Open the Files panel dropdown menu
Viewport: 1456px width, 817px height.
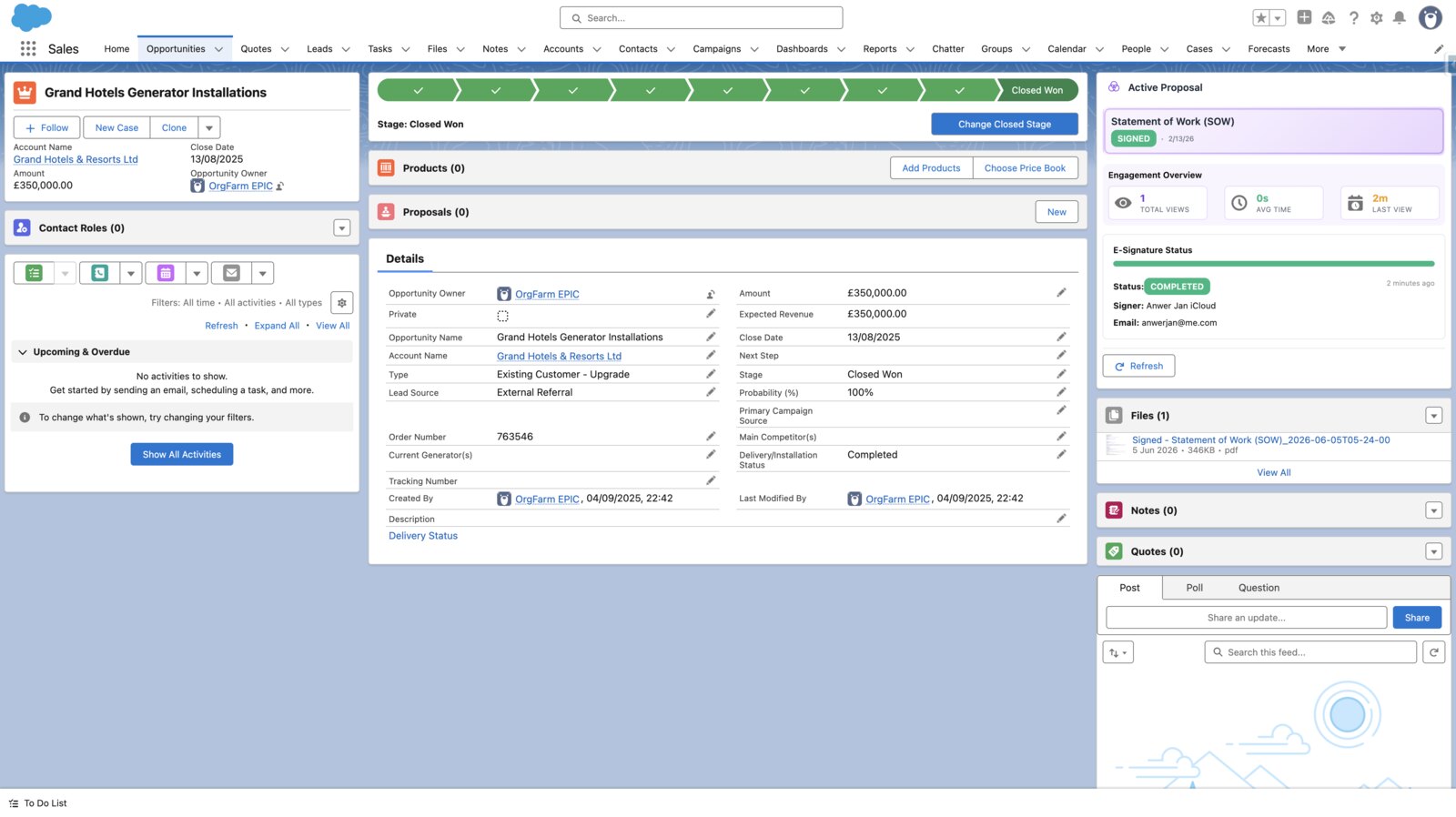coord(1434,416)
